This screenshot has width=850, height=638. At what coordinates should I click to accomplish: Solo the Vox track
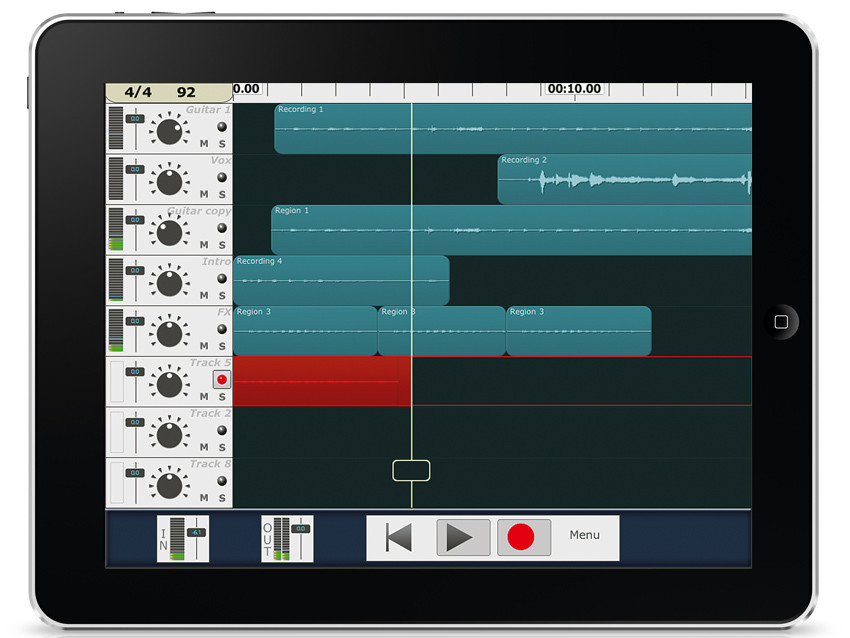click(x=222, y=194)
